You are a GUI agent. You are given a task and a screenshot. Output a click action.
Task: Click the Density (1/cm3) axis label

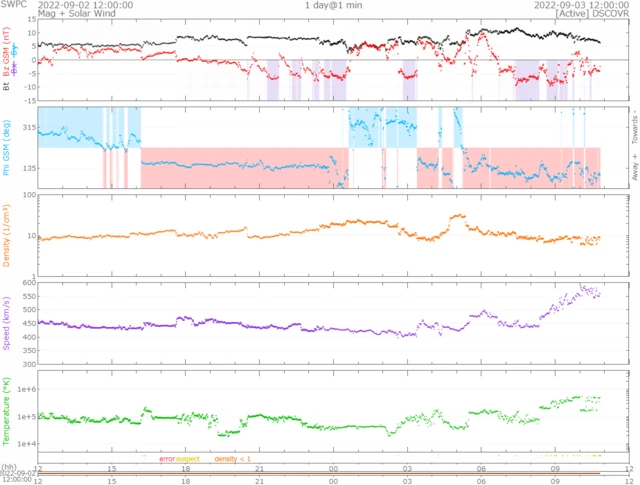pyautogui.click(x=7, y=236)
